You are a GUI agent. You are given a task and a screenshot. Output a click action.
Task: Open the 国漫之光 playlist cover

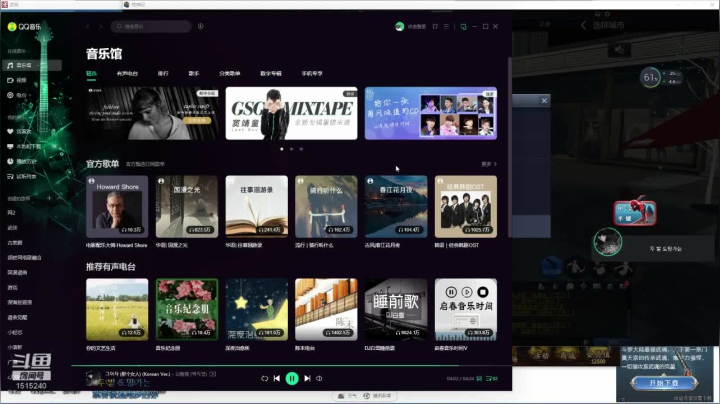pos(187,207)
